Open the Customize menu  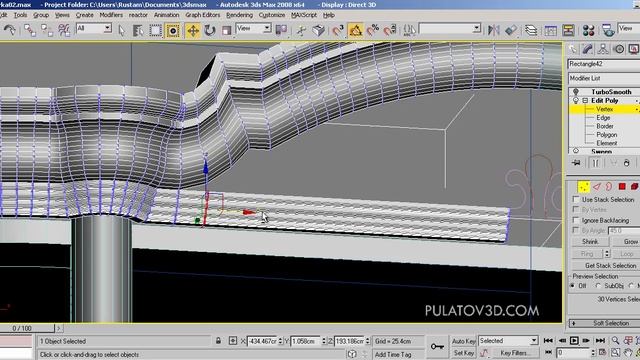(272, 15)
